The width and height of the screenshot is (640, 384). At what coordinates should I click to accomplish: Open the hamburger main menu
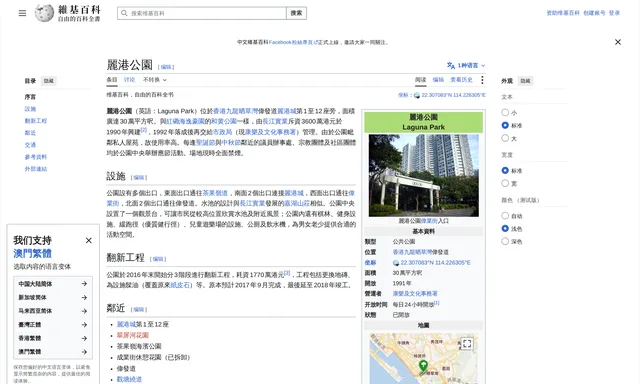point(22,13)
